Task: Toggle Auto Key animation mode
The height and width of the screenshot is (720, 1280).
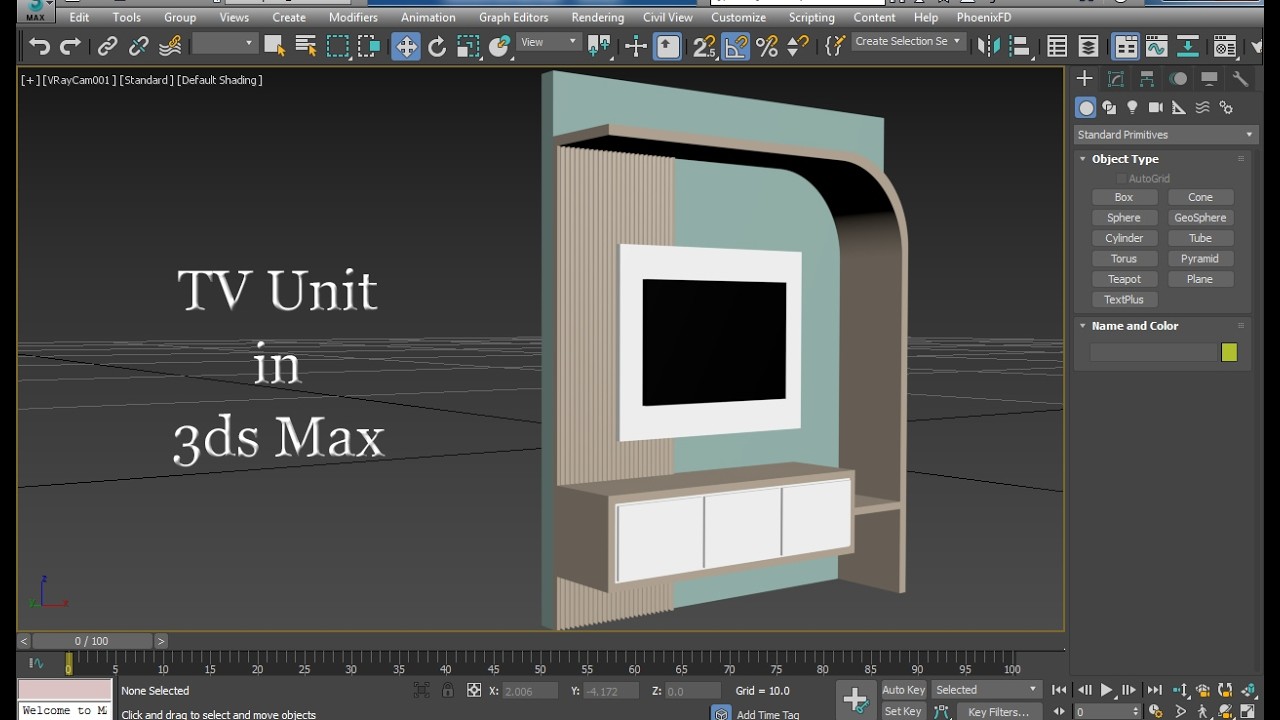Action: click(x=903, y=690)
